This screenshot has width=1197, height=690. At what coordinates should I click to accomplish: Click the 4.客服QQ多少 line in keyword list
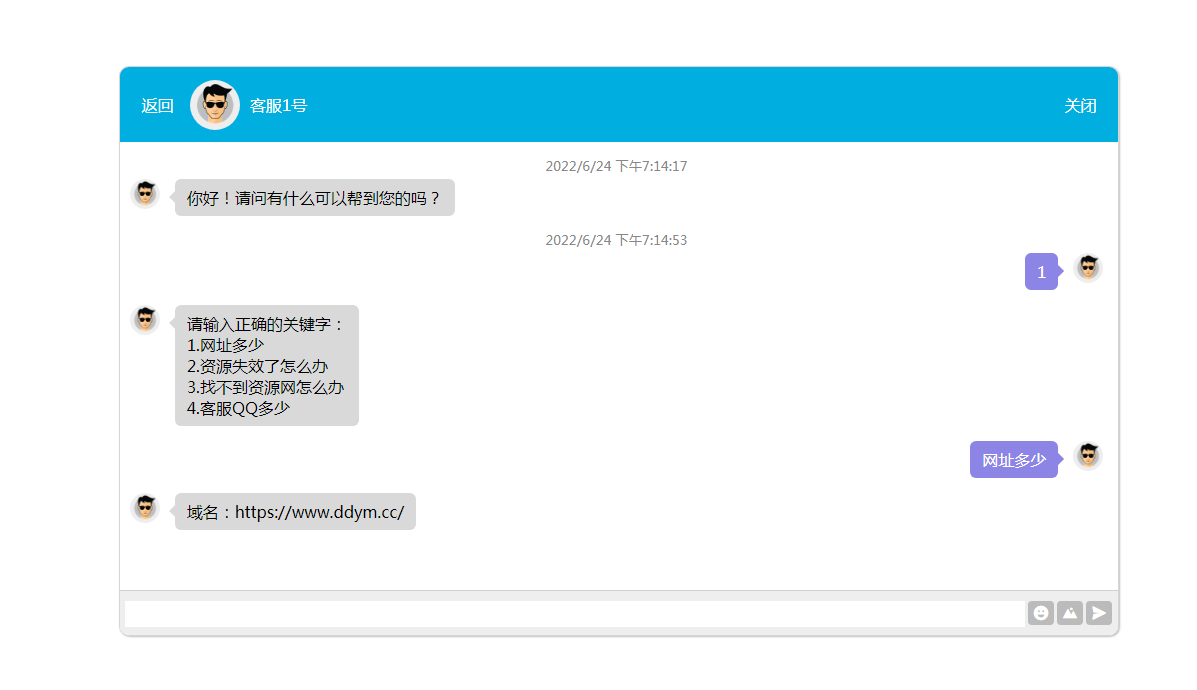pos(238,408)
